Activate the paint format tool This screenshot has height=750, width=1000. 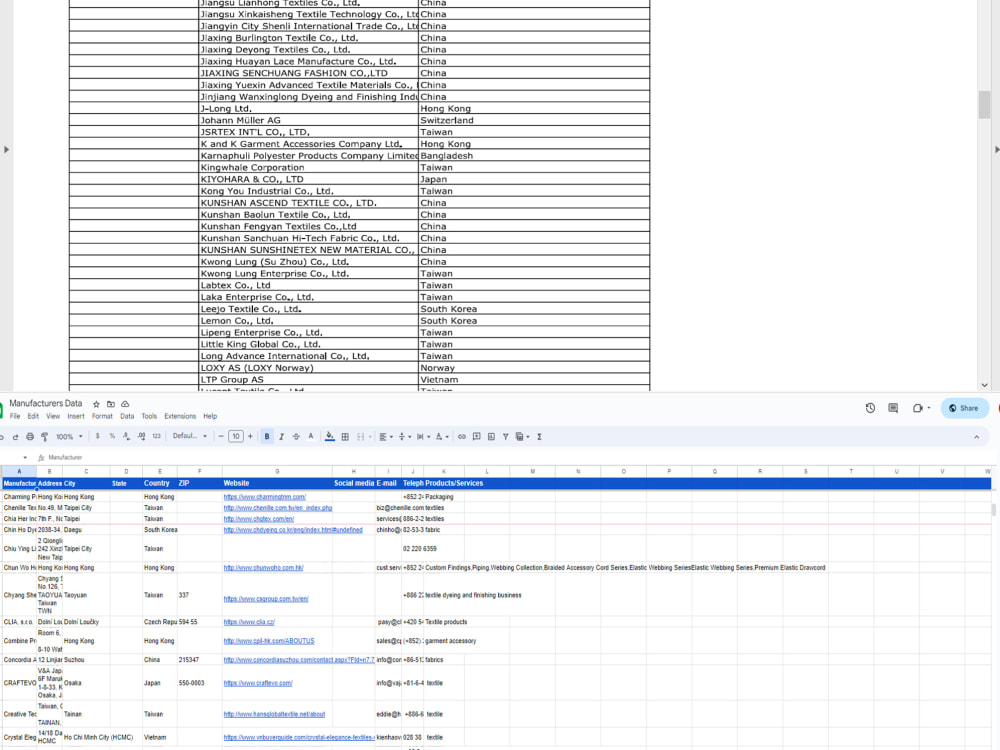click(x=45, y=437)
